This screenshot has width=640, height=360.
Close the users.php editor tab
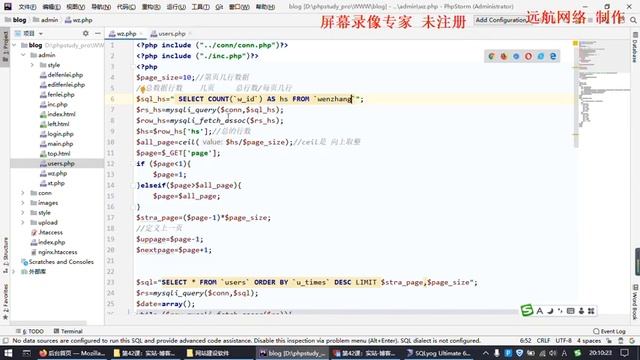[x=190, y=34]
